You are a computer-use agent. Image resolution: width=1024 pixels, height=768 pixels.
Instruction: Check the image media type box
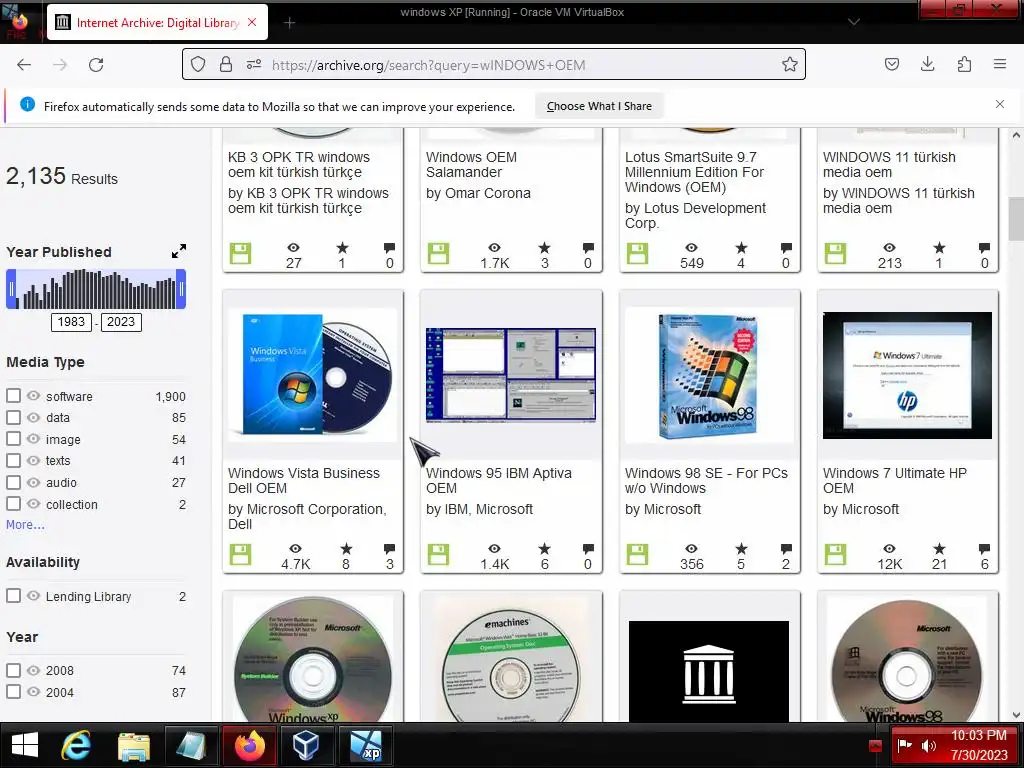(x=13, y=439)
